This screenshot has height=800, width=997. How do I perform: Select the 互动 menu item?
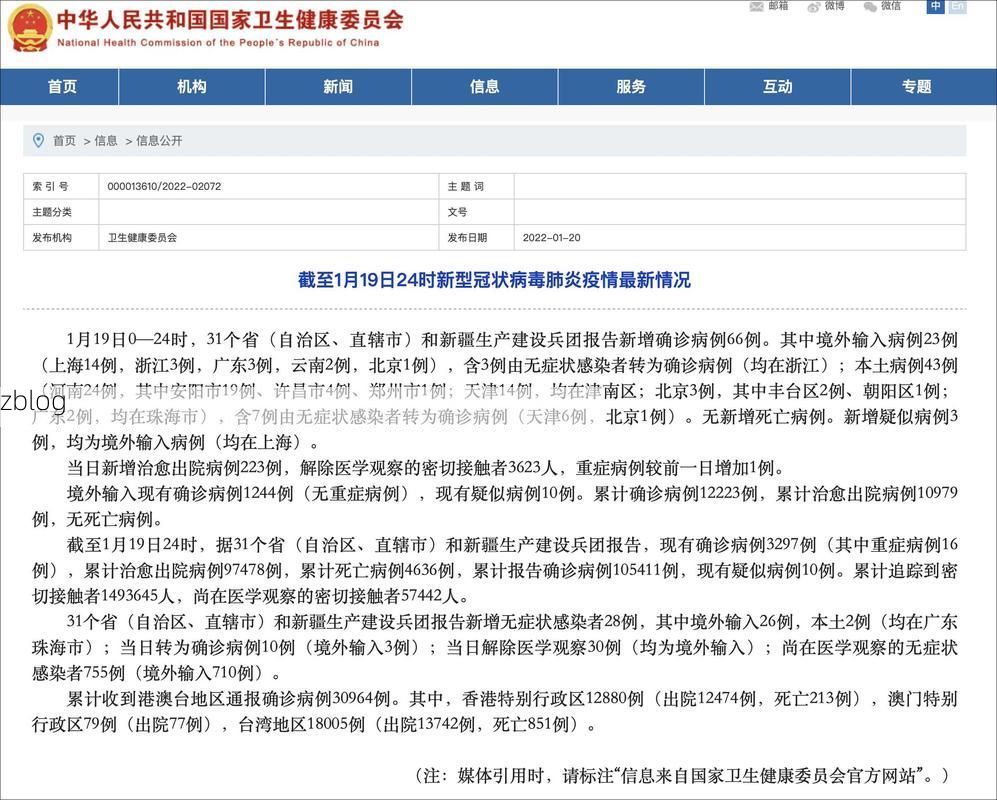point(777,87)
